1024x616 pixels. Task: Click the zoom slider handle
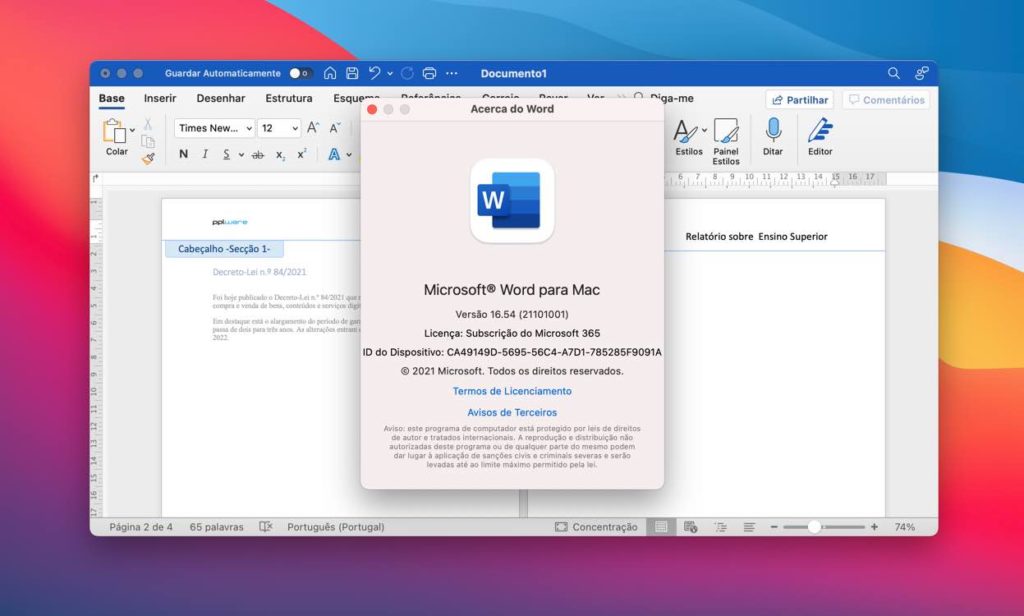[814, 527]
